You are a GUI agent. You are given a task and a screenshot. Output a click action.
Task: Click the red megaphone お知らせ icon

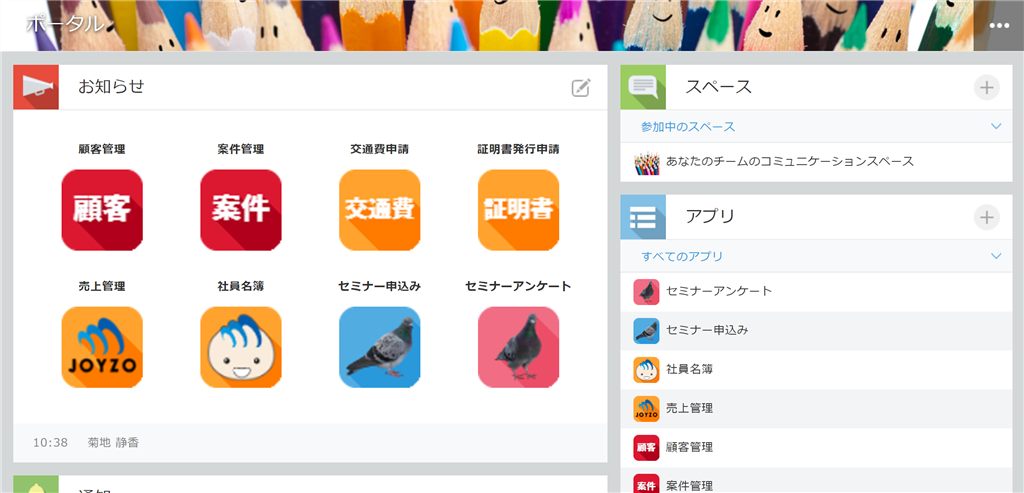pos(36,87)
